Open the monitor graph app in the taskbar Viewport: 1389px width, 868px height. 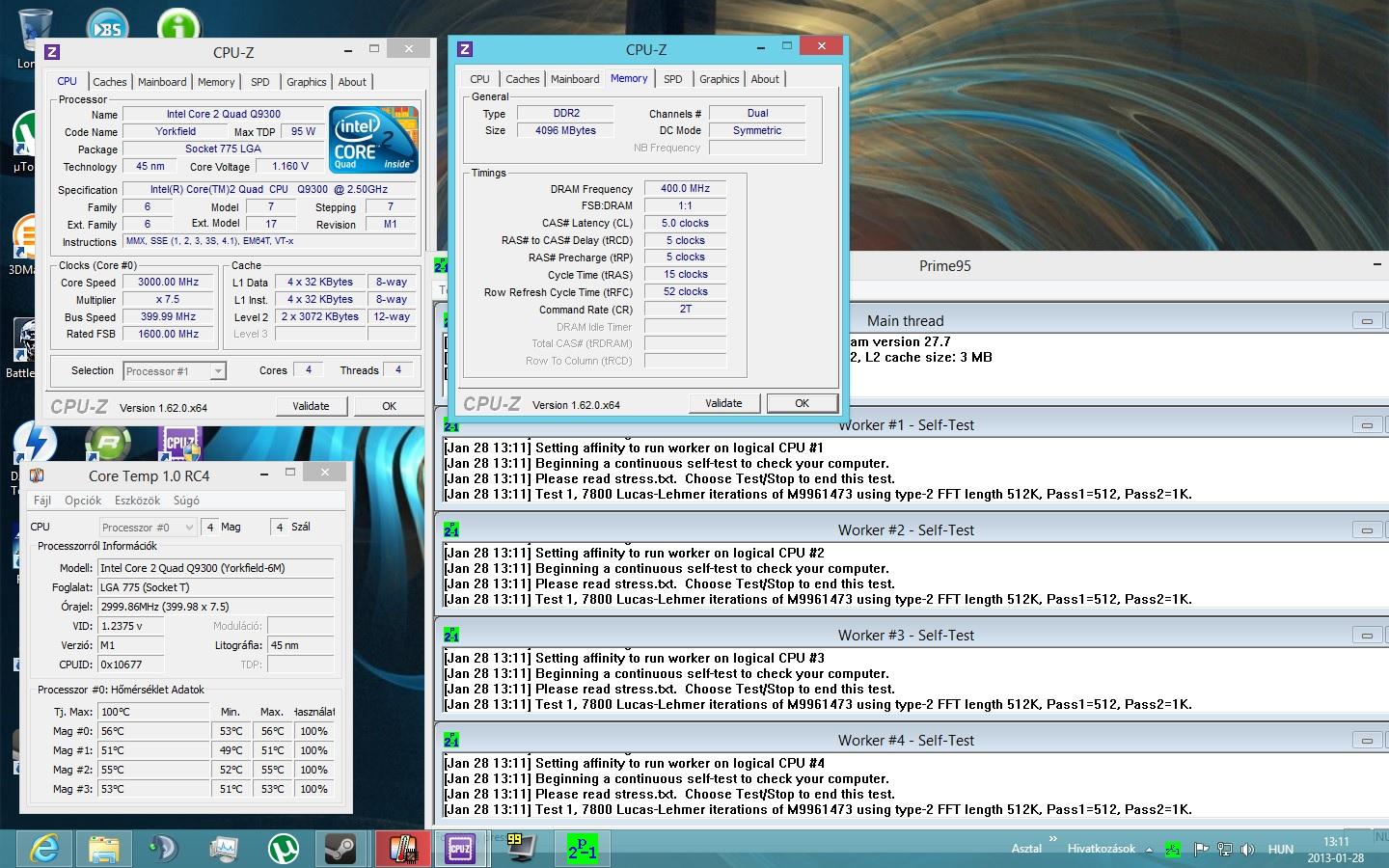click(x=223, y=849)
